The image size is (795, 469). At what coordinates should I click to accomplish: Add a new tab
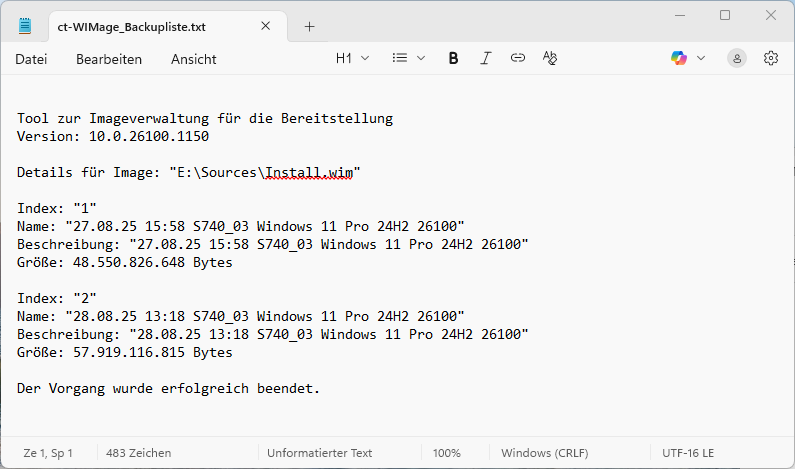point(309,27)
